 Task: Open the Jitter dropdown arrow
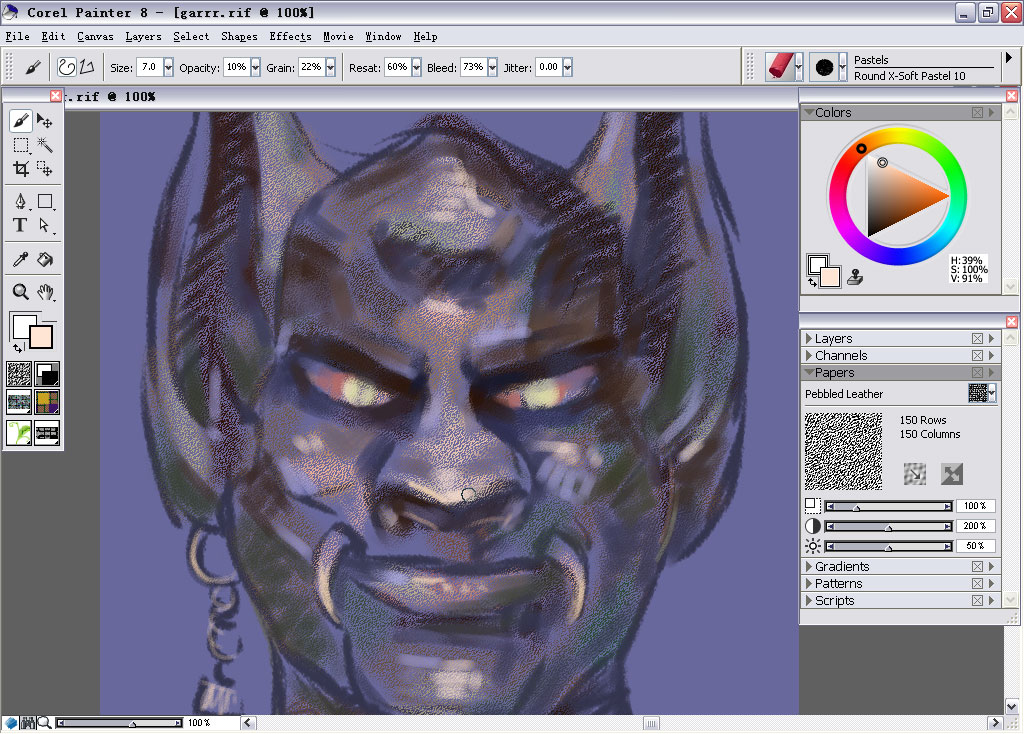[568, 67]
